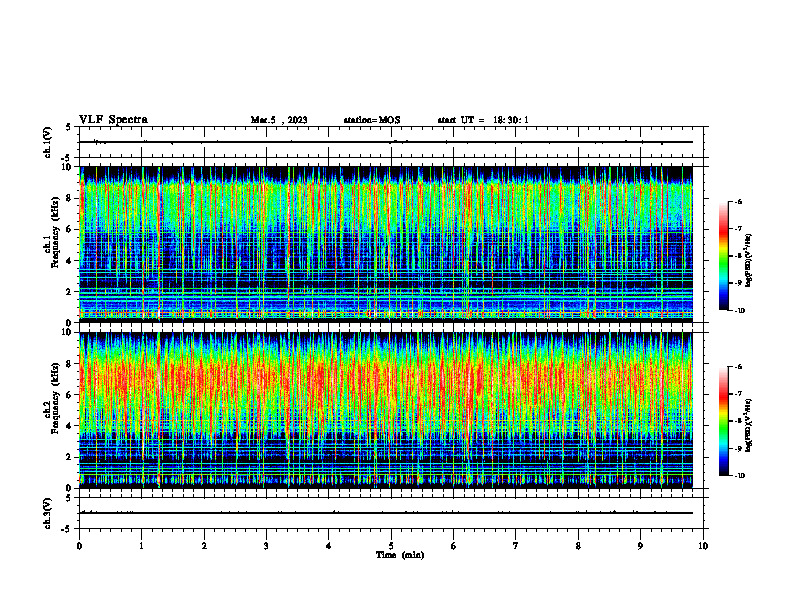
Task: Click the ch.1 spectrogram color bar
Action: coord(723,256)
